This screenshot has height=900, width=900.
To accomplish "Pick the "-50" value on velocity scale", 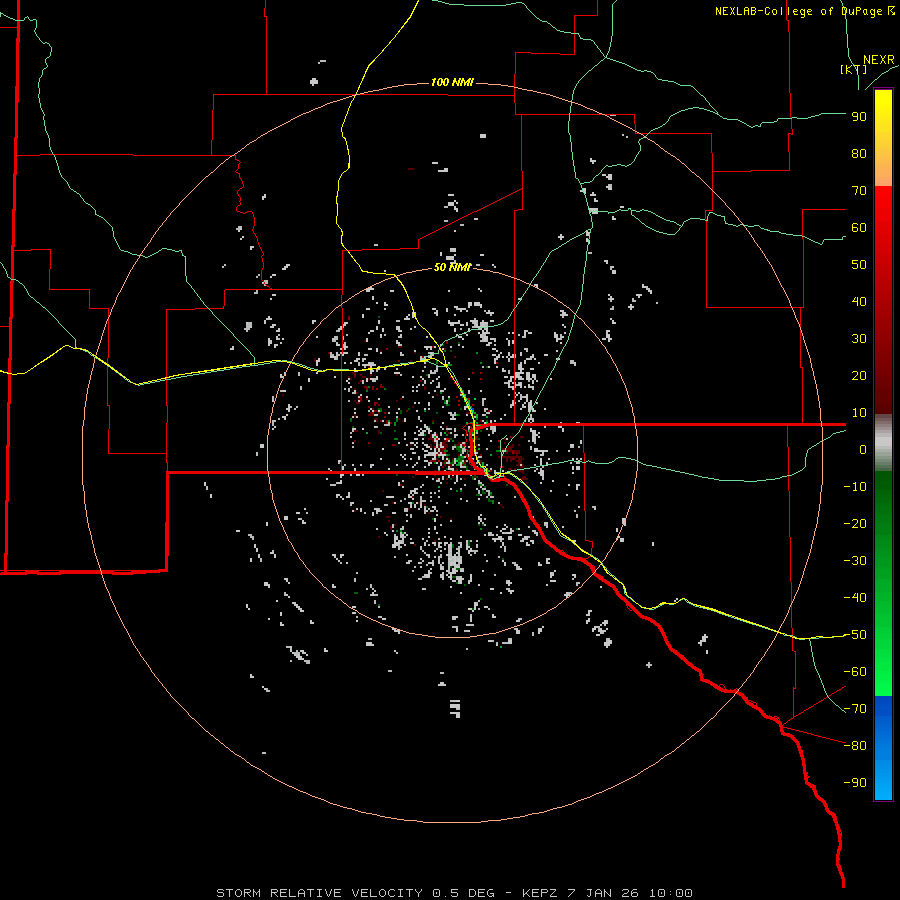I will (x=855, y=635).
